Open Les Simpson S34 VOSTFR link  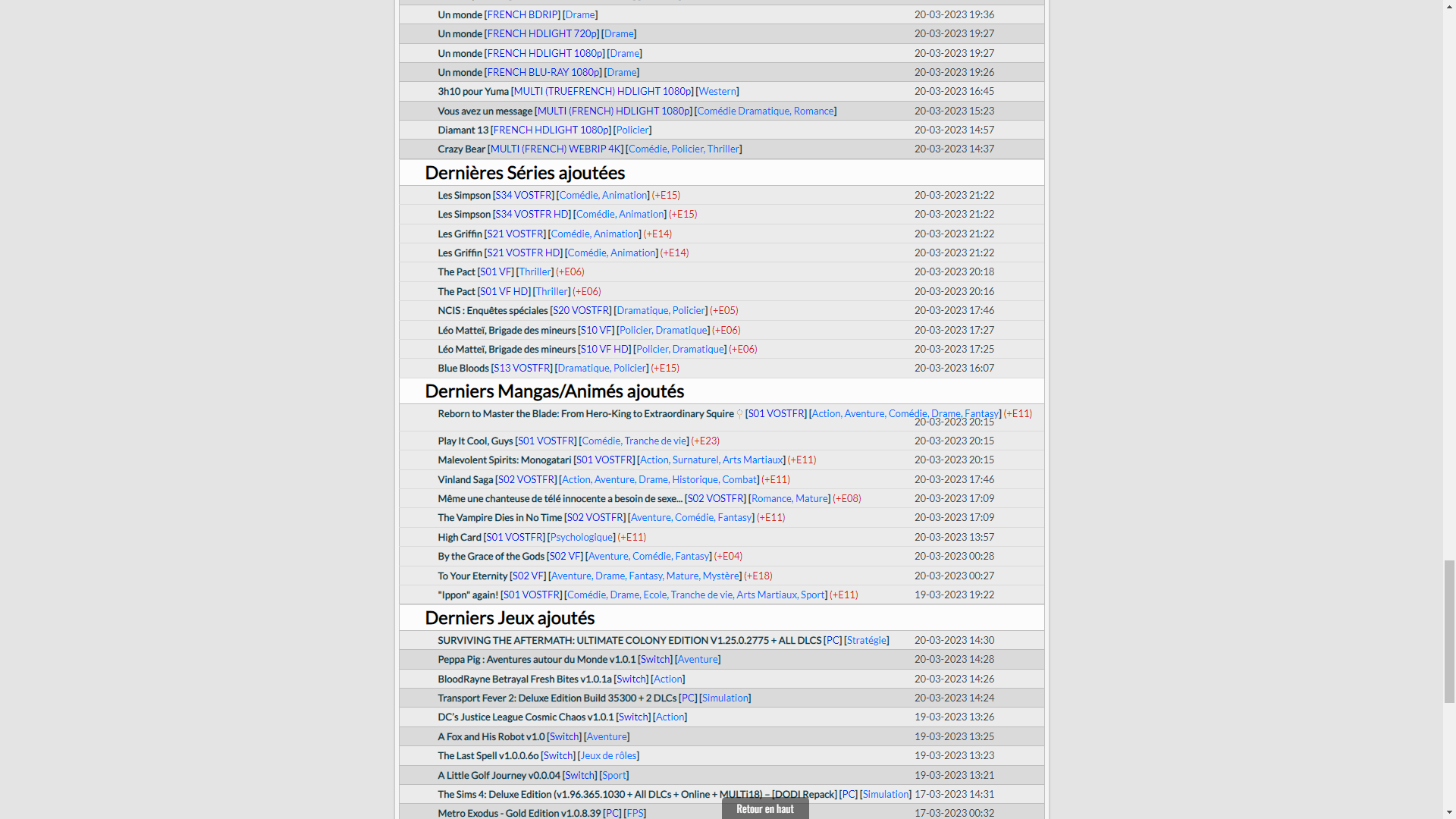click(x=524, y=195)
